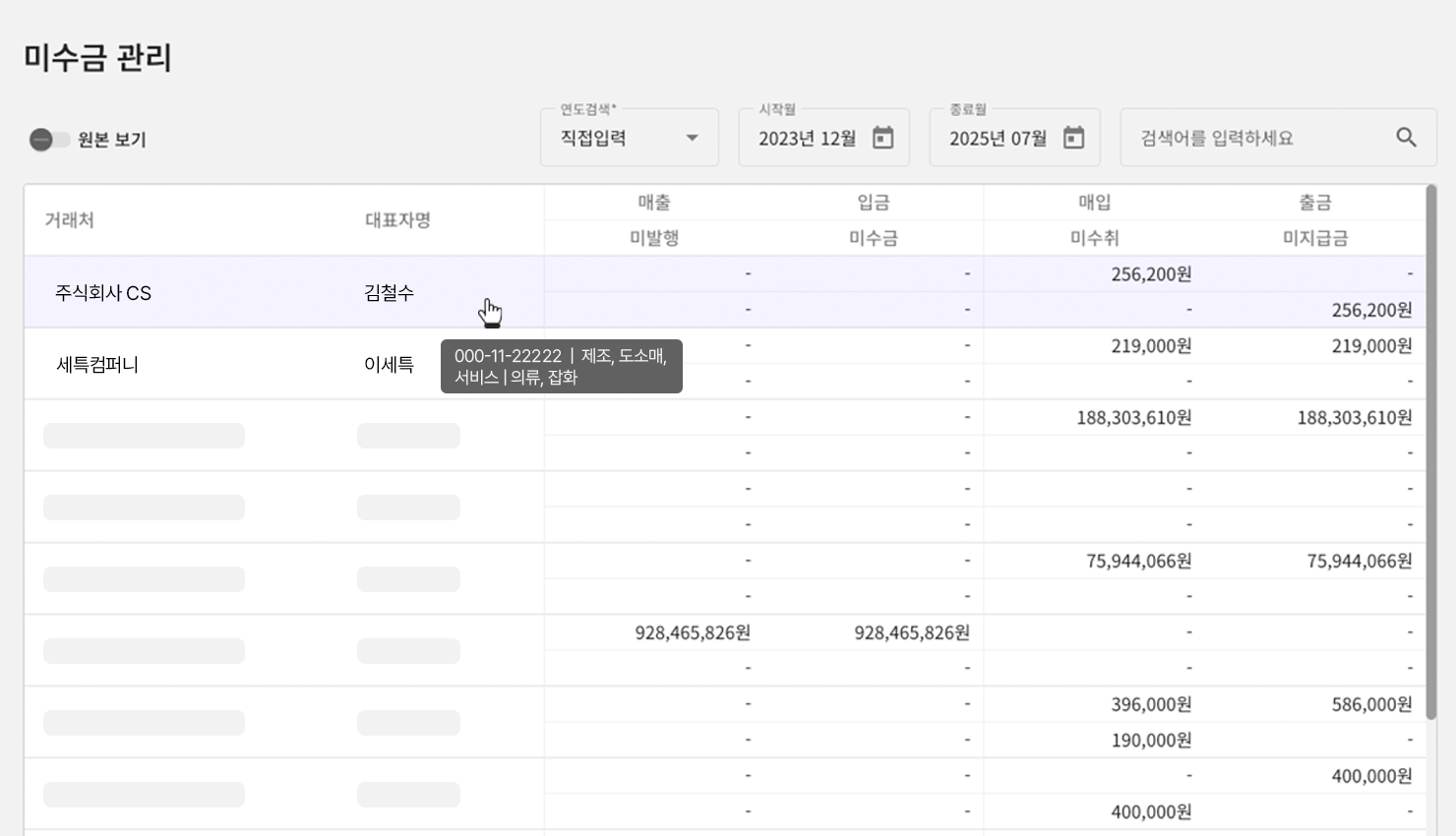The image size is (1456, 836).
Task: Click the 미발행 sub-header
Action: click(654, 238)
